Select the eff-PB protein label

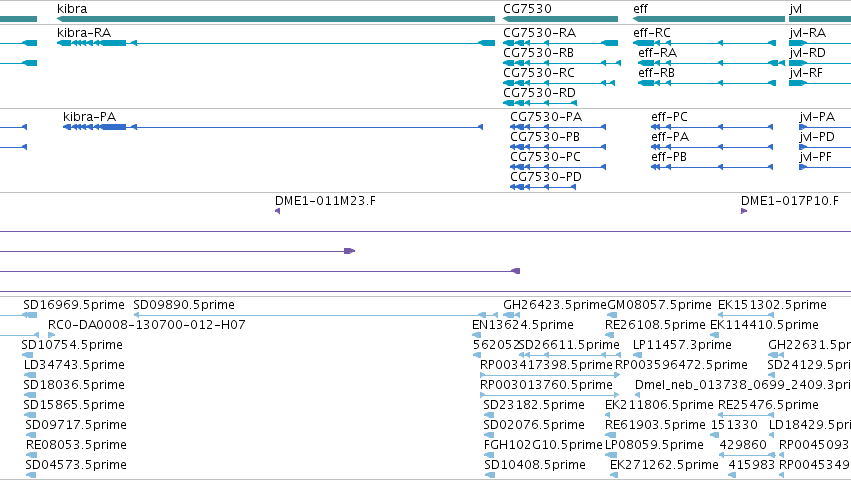tap(669, 157)
